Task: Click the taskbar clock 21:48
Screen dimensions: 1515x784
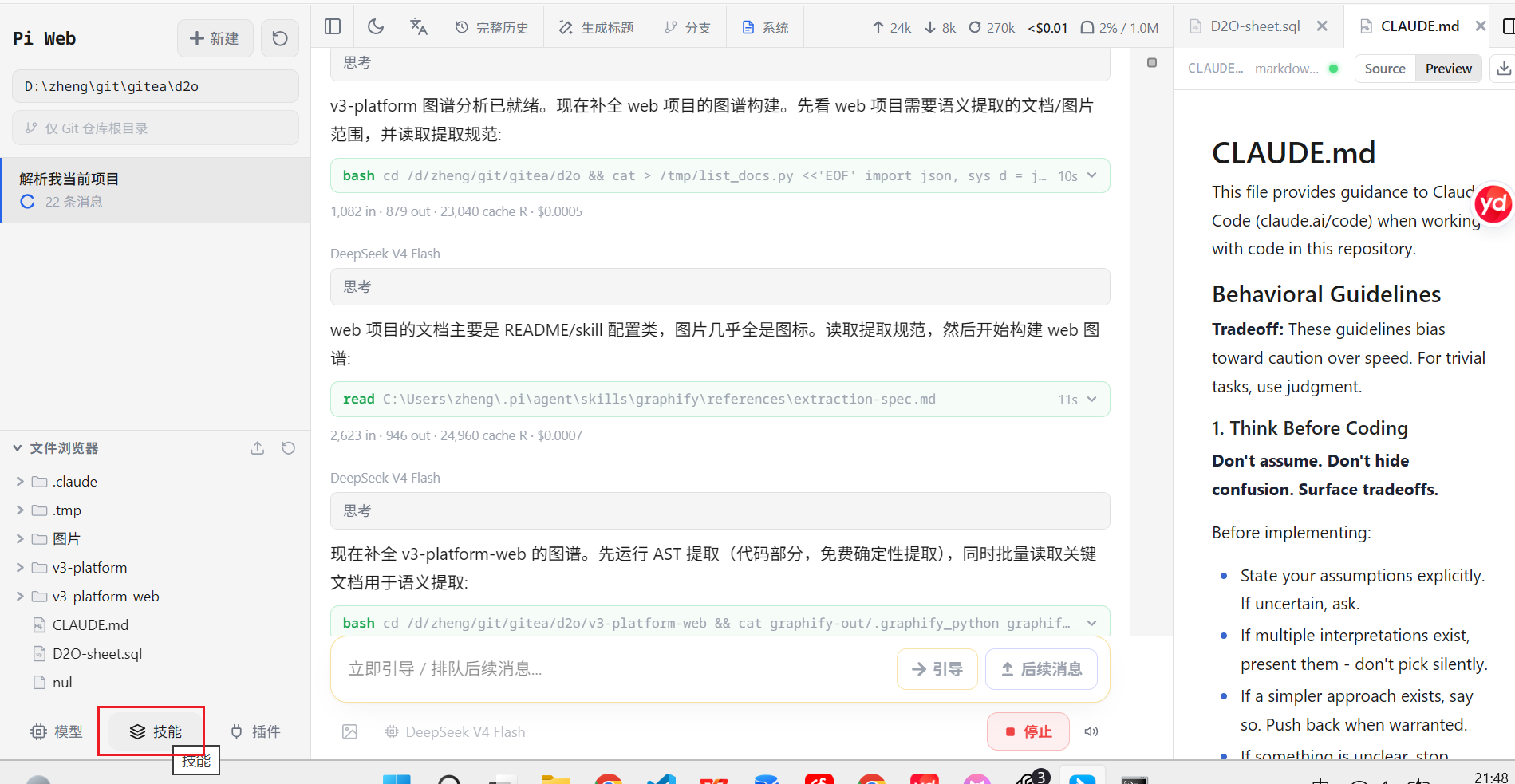Action: [x=1491, y=778]
